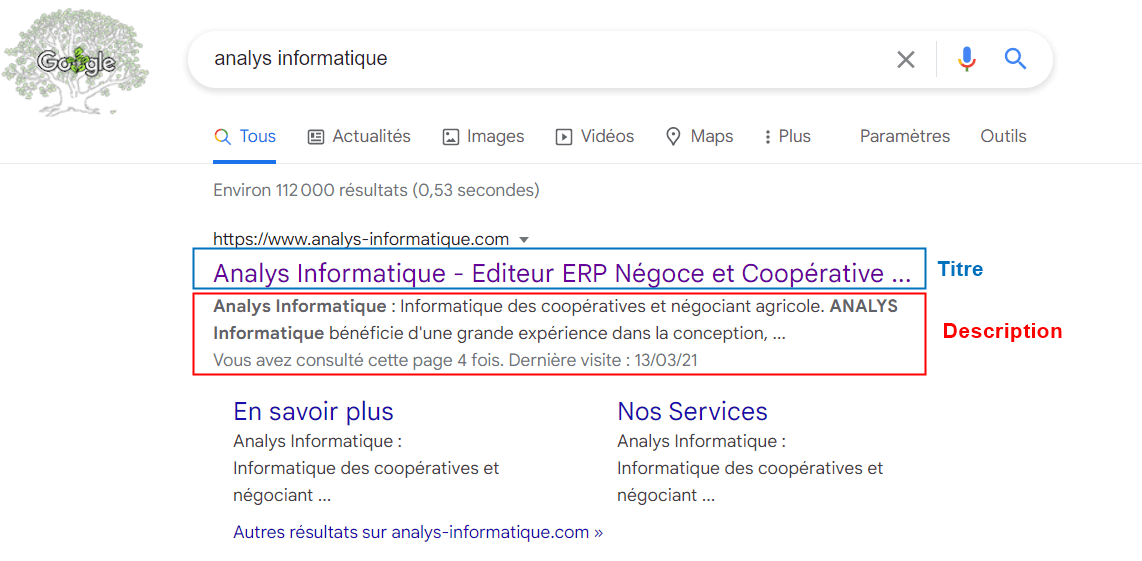
Task: Click the Vidéos play icon
Action: pos(564,137)
